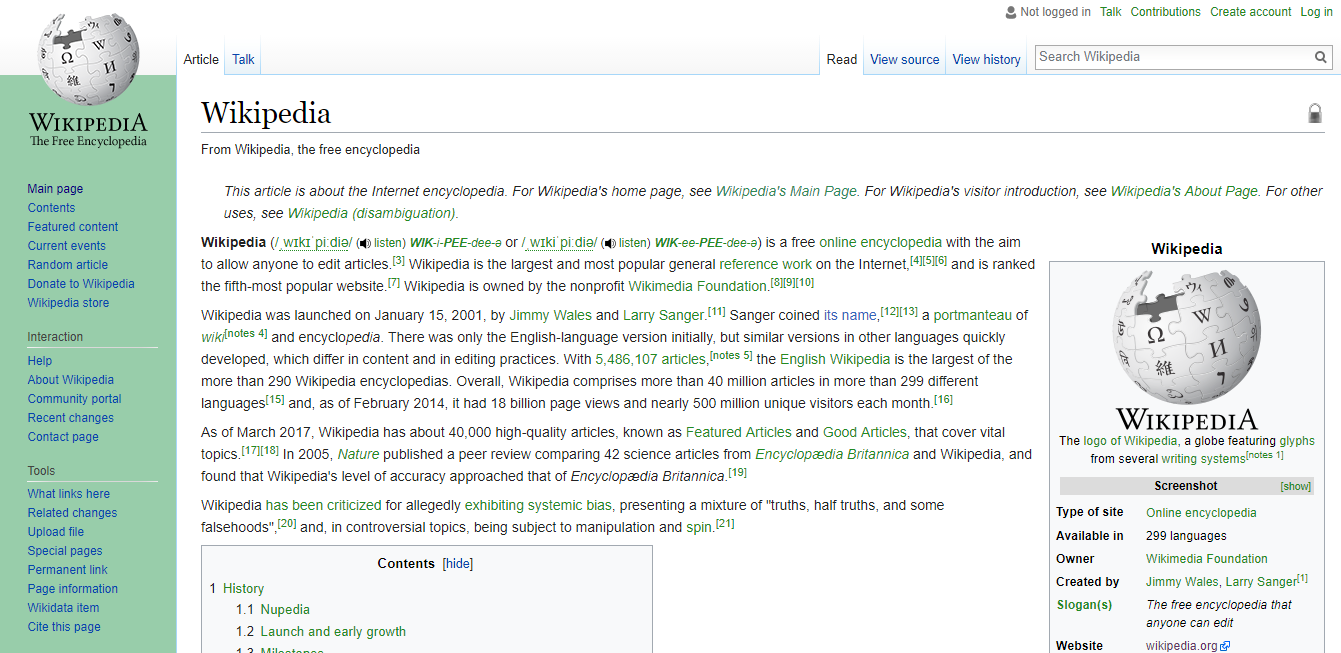Open the infobox Wikipedia globe image

[1186, 335]
